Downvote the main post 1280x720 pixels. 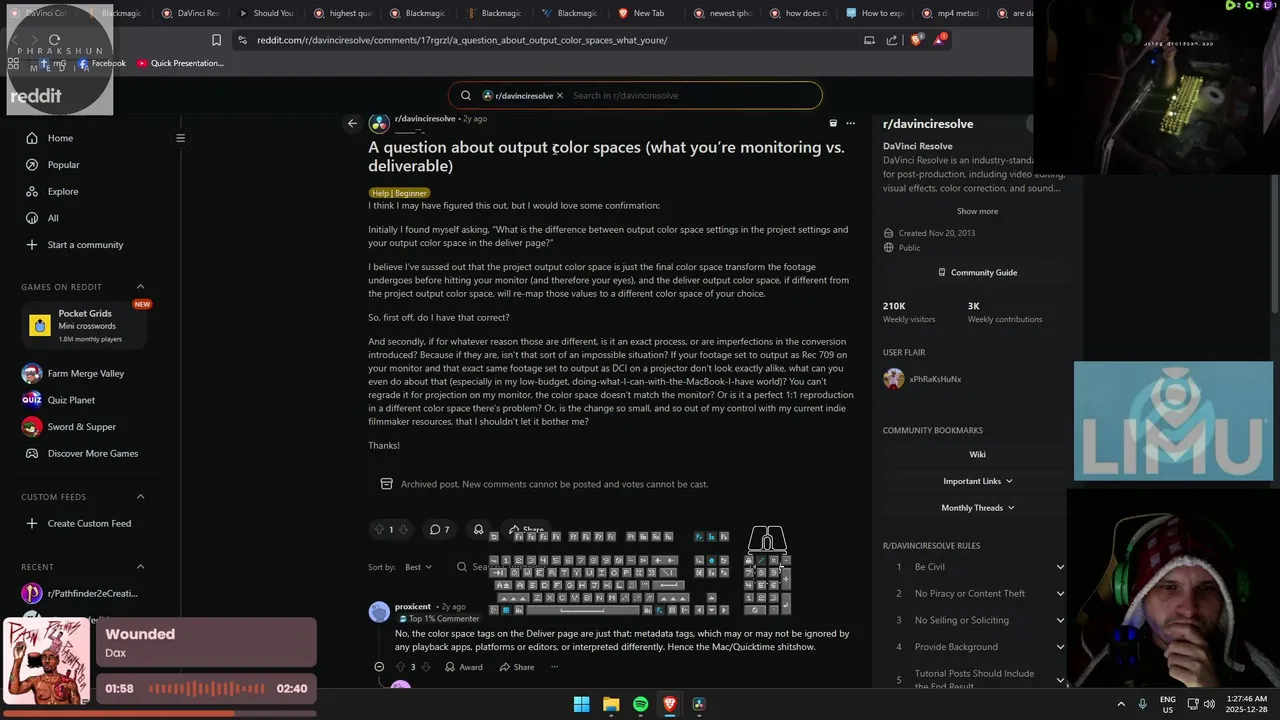pyautogui.click(x=404, y=529)
